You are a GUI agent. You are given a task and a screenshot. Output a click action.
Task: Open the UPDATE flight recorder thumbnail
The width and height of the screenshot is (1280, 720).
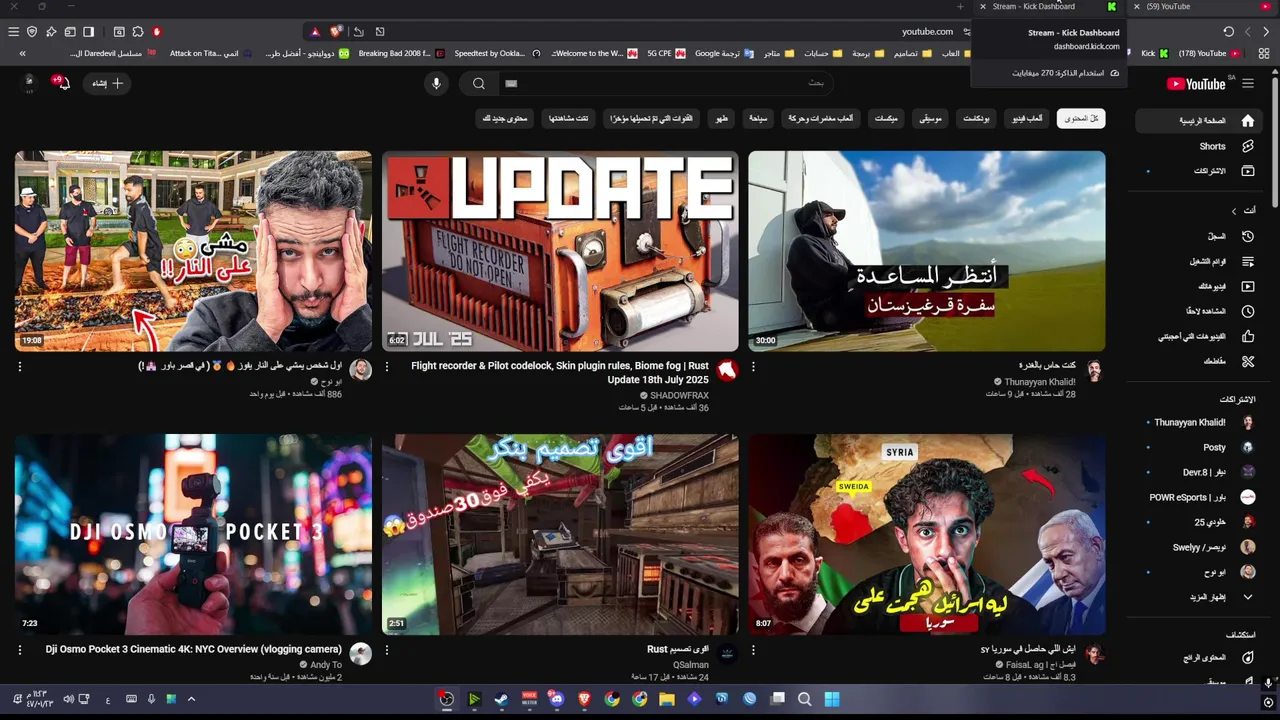[x=560, y=251]
